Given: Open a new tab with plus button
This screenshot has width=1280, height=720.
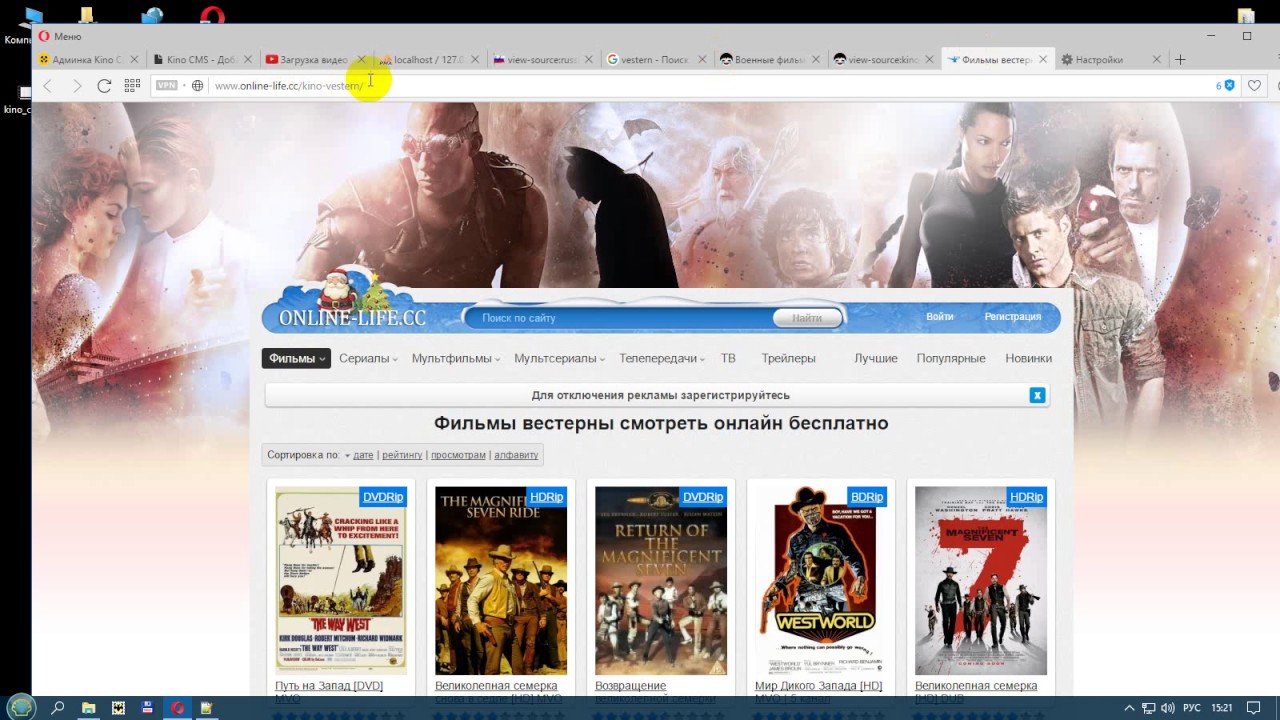Looking at the screenshot, I should click(x=1180, y=60).
